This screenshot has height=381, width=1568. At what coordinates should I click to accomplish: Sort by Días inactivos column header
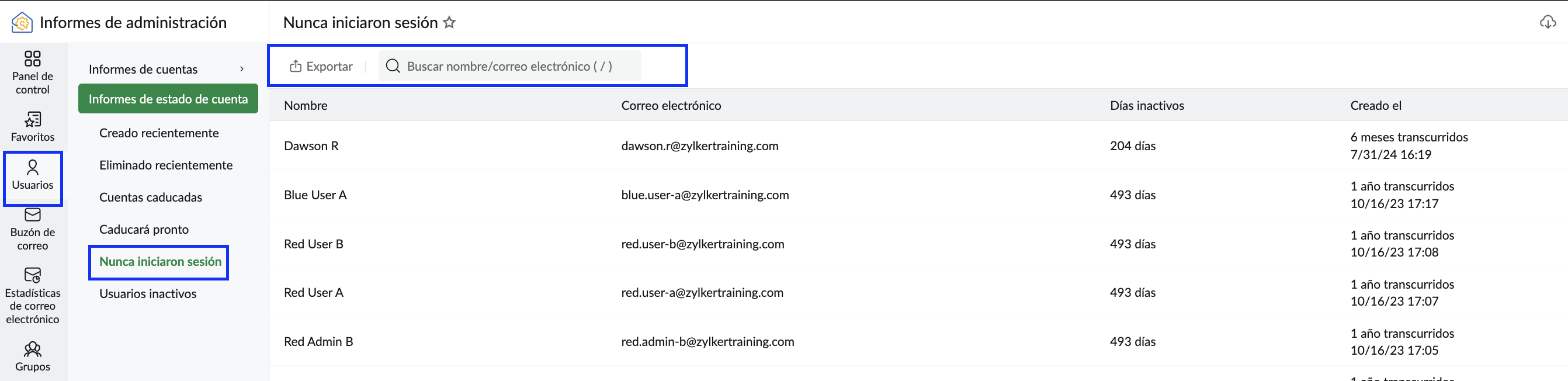(1147, 106)
